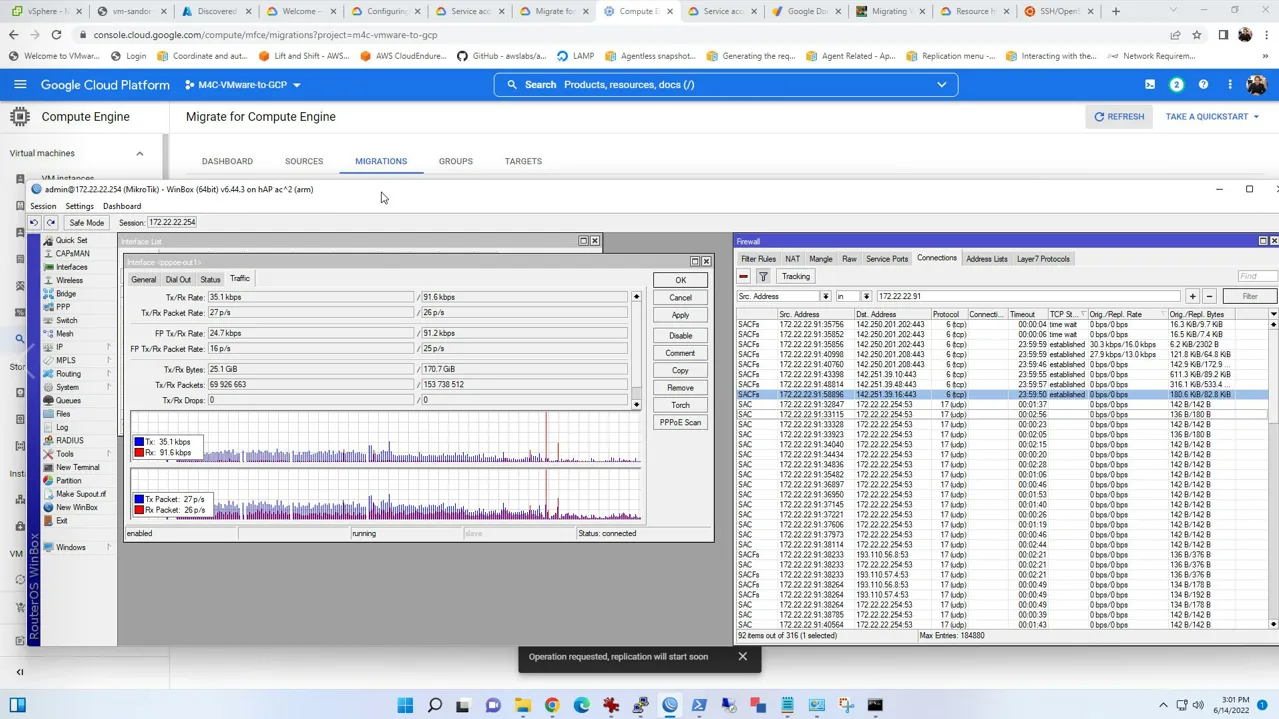The height and width of the screenshot is (719, 1279).
Task: Open RADIUS section in WinBox sidebar
Action: click(70, 440)
